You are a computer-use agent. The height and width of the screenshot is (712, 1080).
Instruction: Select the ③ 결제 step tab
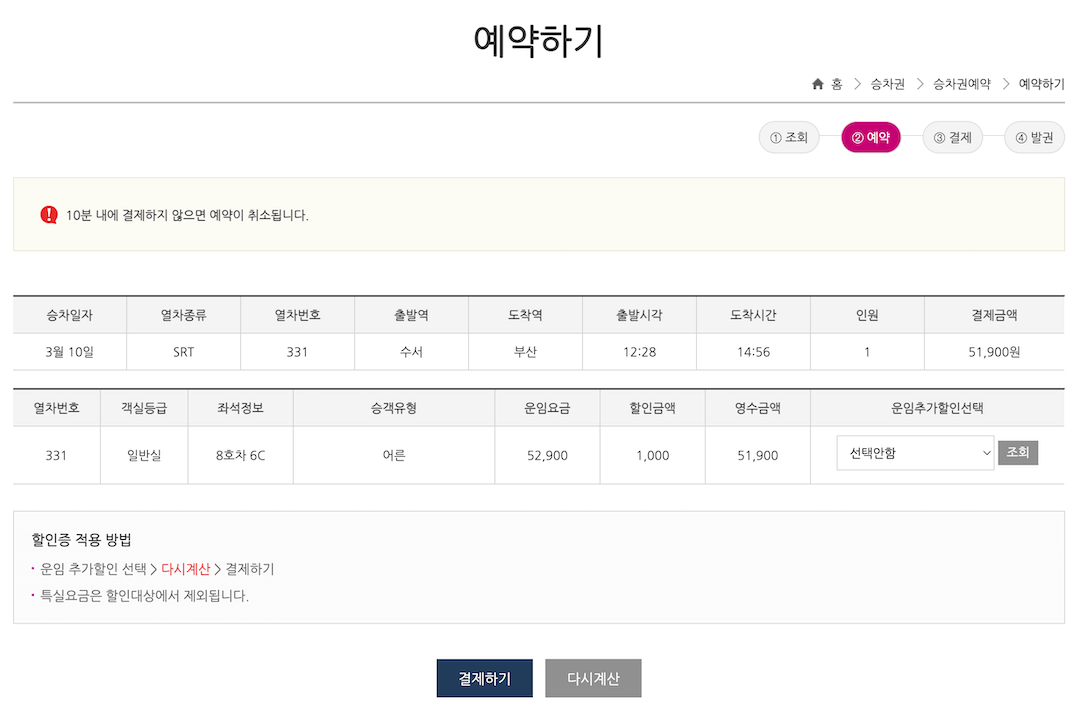click(x=953, y=137)
